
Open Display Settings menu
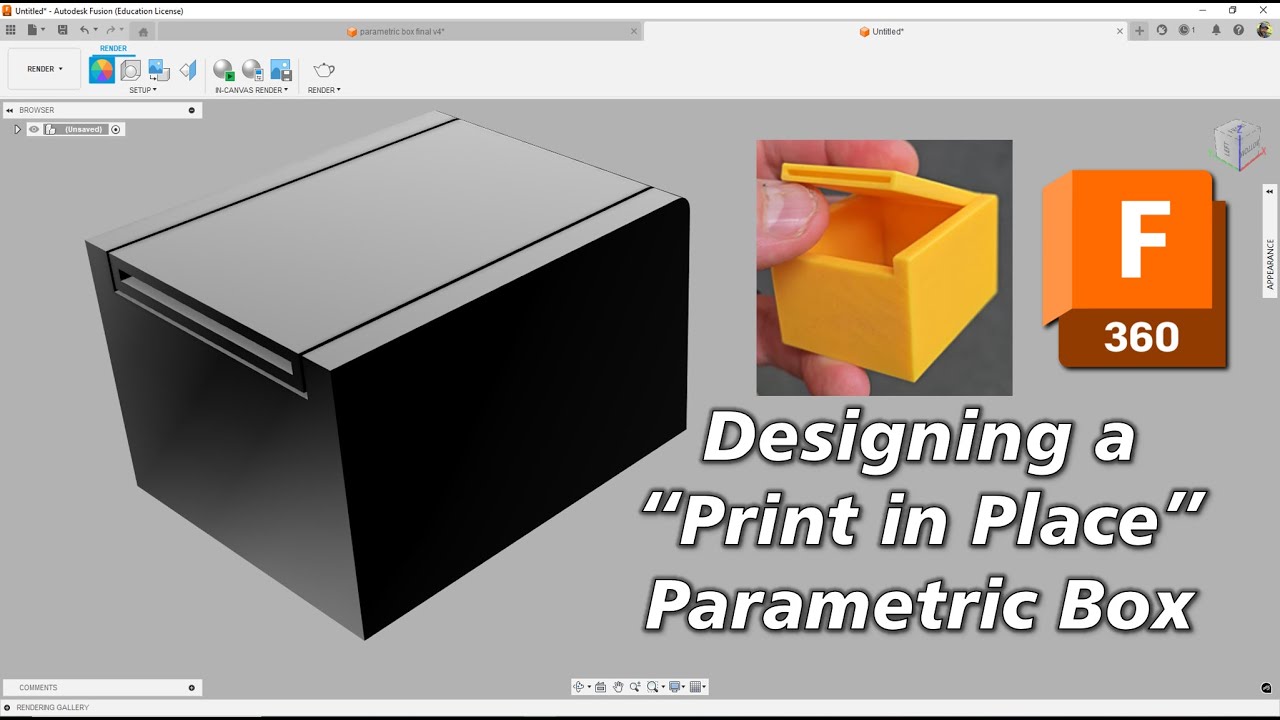coord(677,687)
